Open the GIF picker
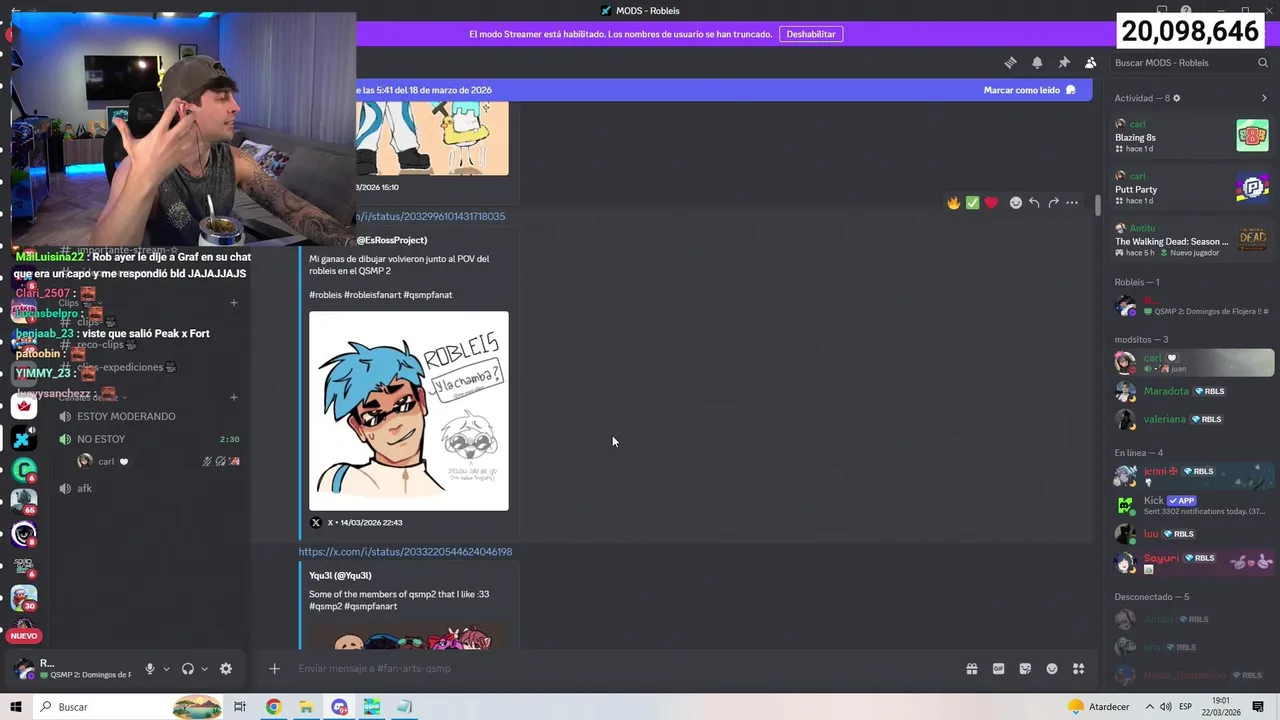 coord(998,669)
